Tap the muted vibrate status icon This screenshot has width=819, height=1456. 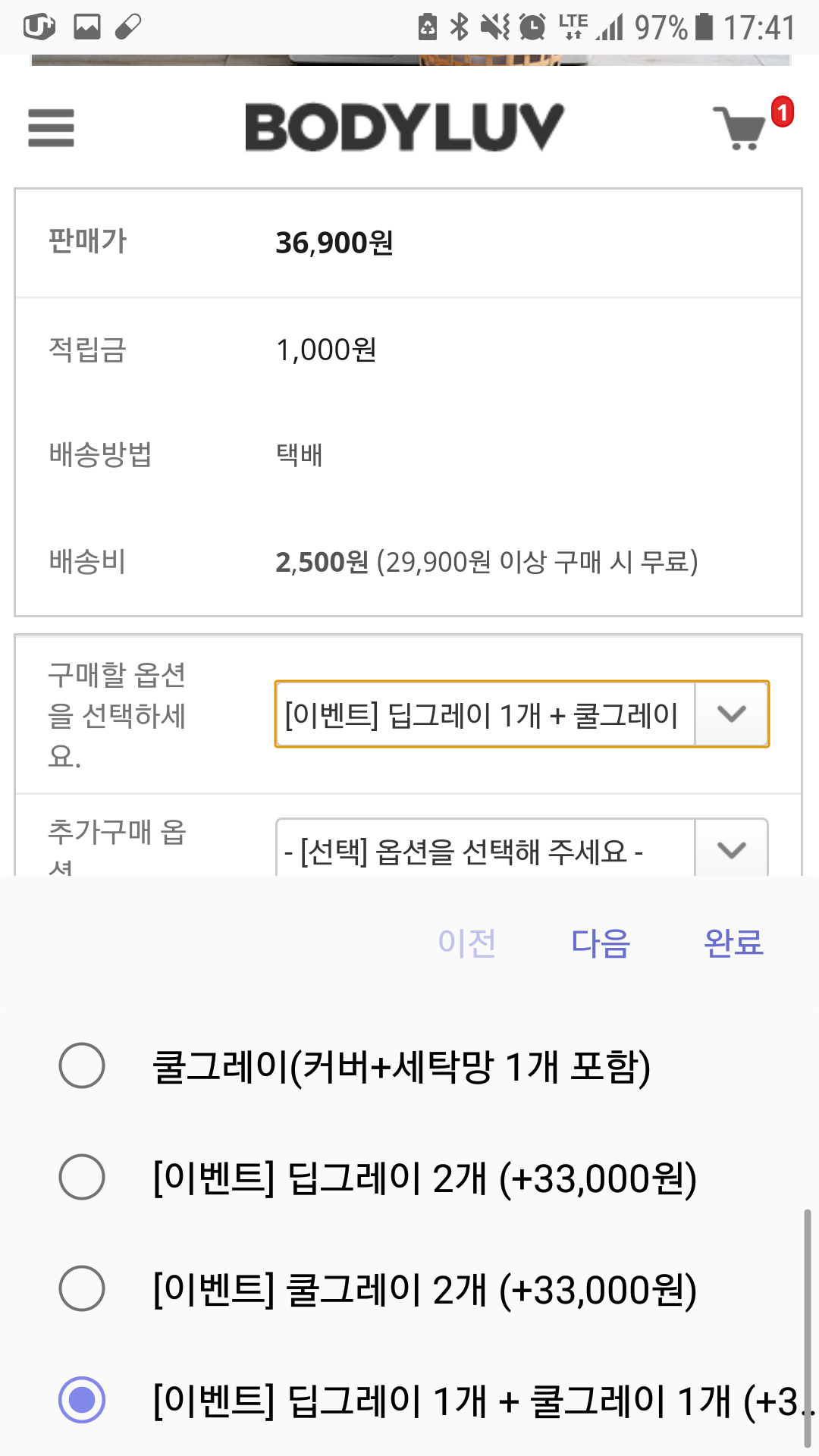tap(495, 27)
